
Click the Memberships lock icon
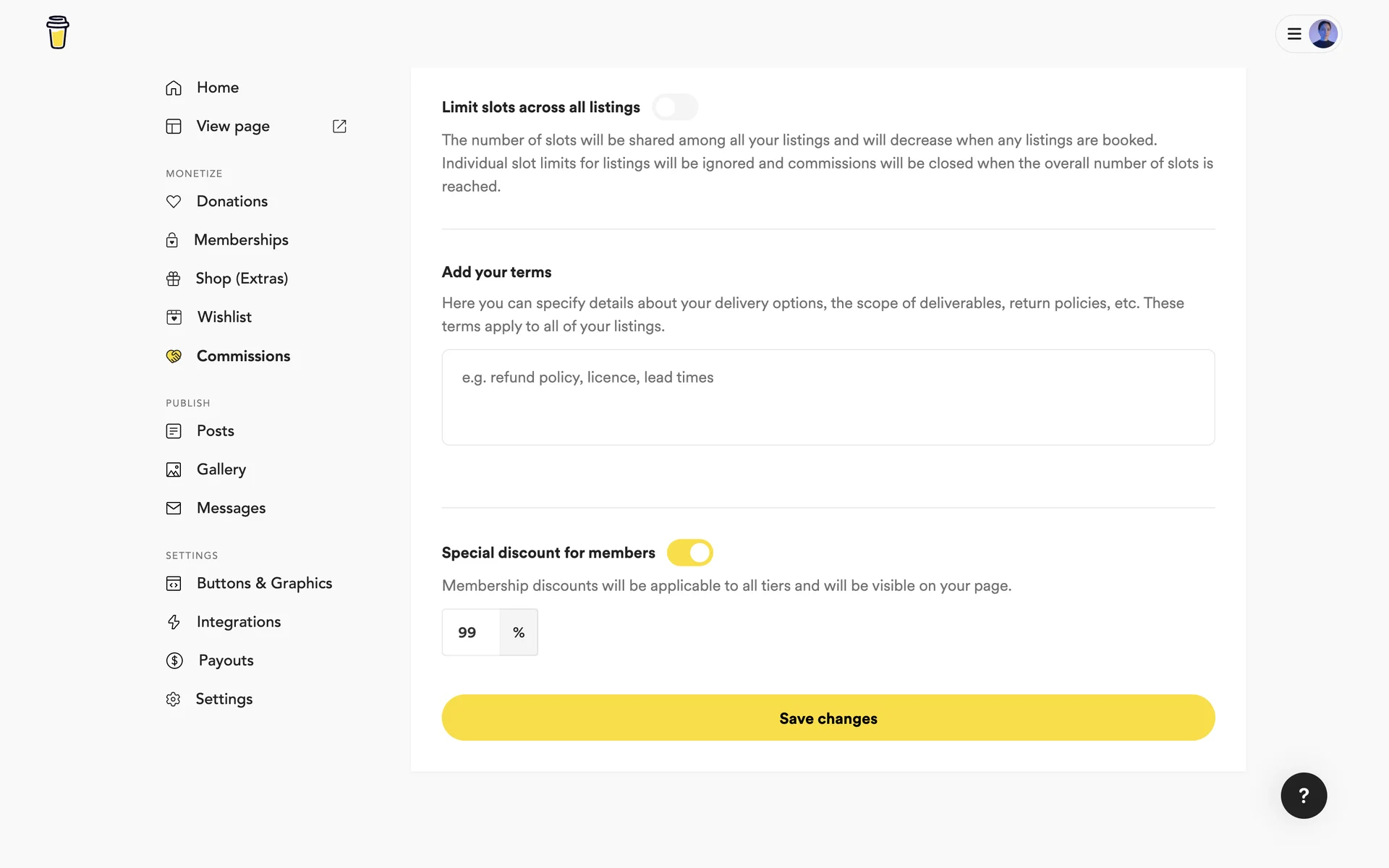[172, 240]
